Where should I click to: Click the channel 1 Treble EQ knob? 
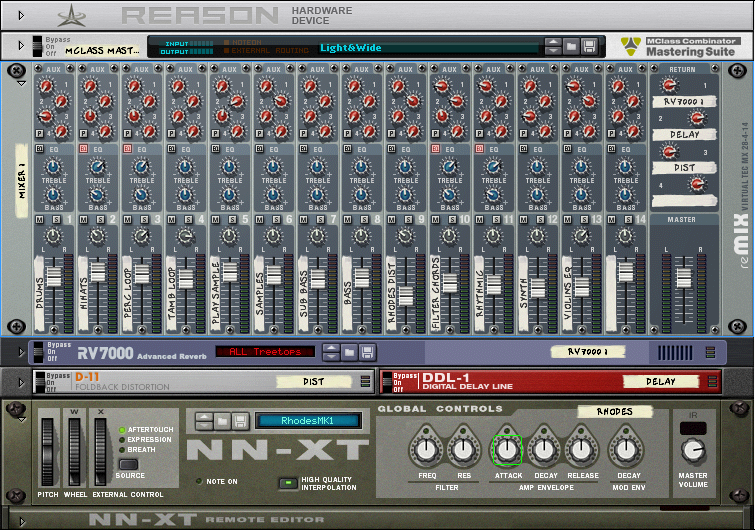(x=52, y=167)
